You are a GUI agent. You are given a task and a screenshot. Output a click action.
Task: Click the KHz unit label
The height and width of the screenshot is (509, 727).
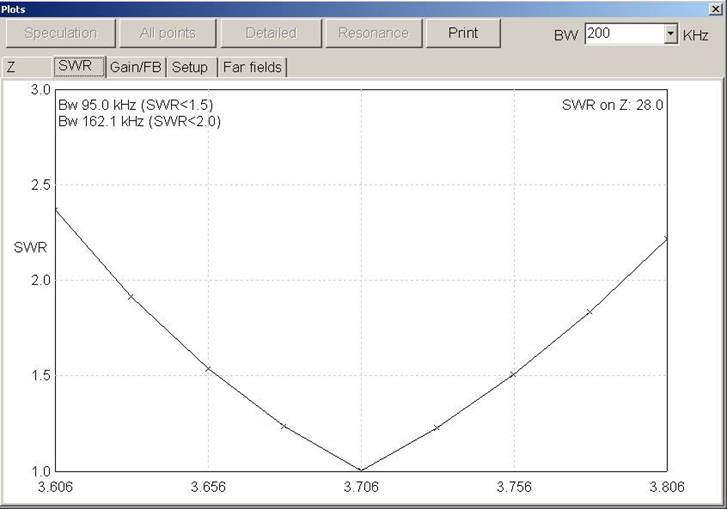[x=695, y=35]
